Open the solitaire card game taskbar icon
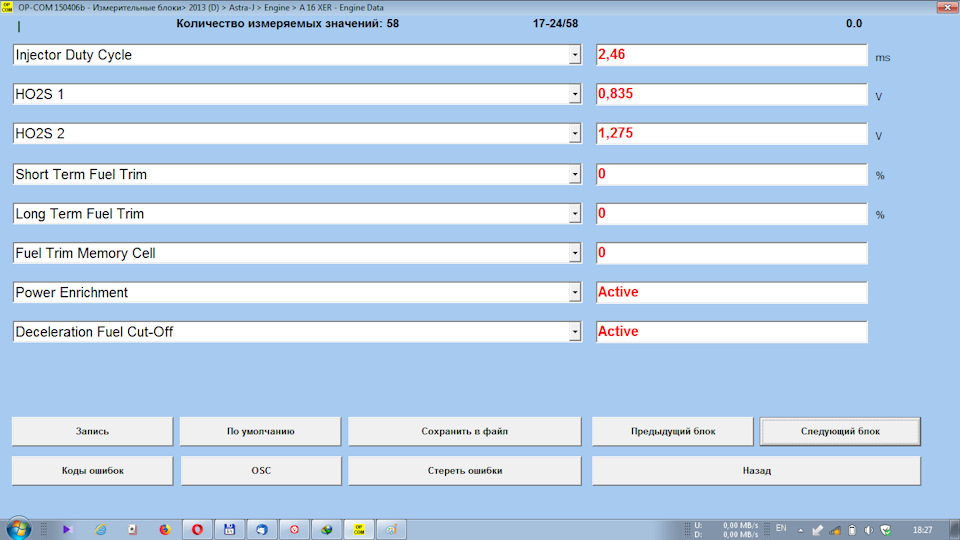This screenshot has height=540, width=960. [132, 530]
